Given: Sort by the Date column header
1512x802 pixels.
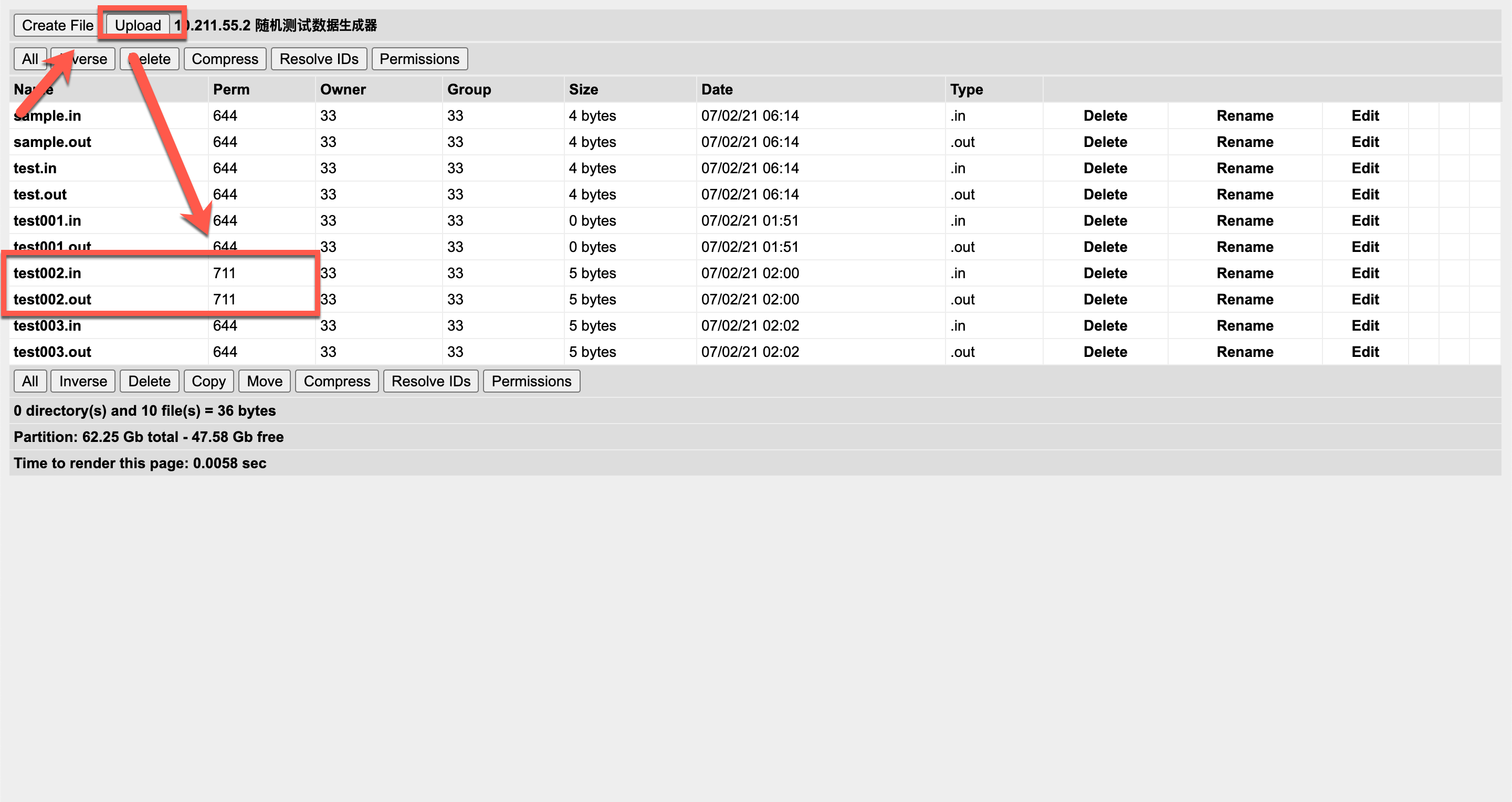Looking at the screenshot, I should (717, 89).
